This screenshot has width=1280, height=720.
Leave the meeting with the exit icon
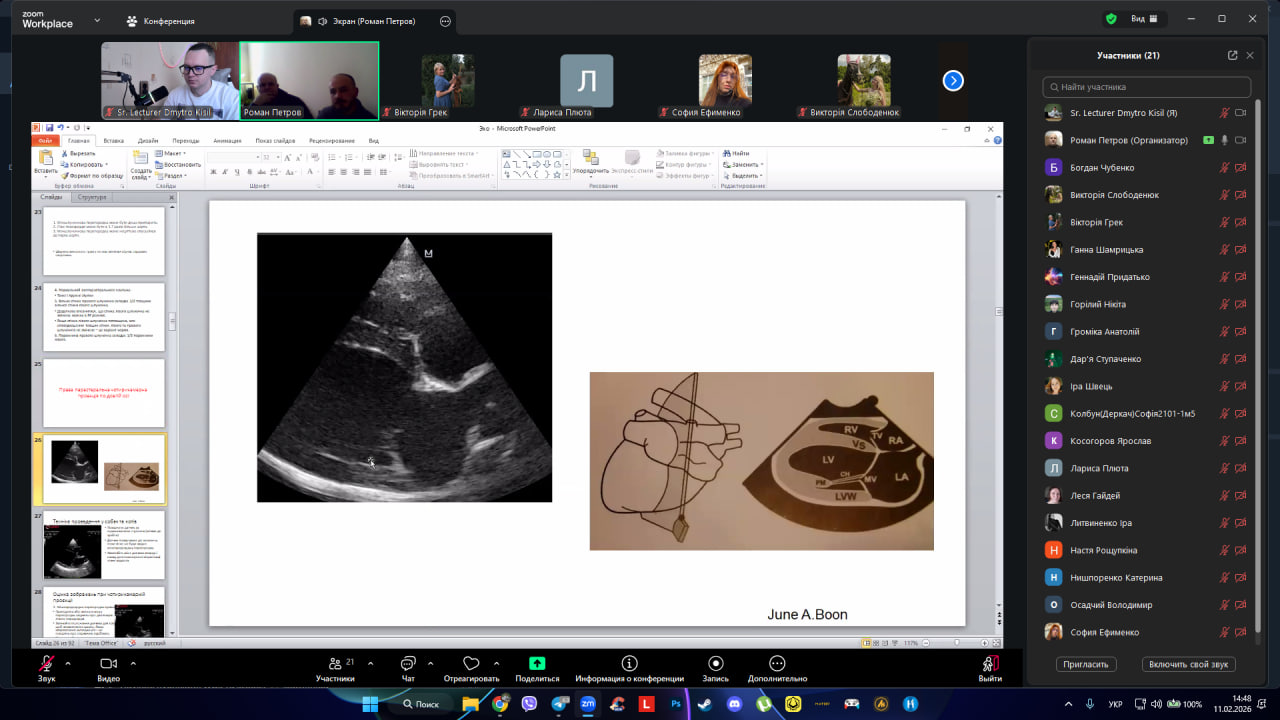pyautogui.click(x=989, y=668)
